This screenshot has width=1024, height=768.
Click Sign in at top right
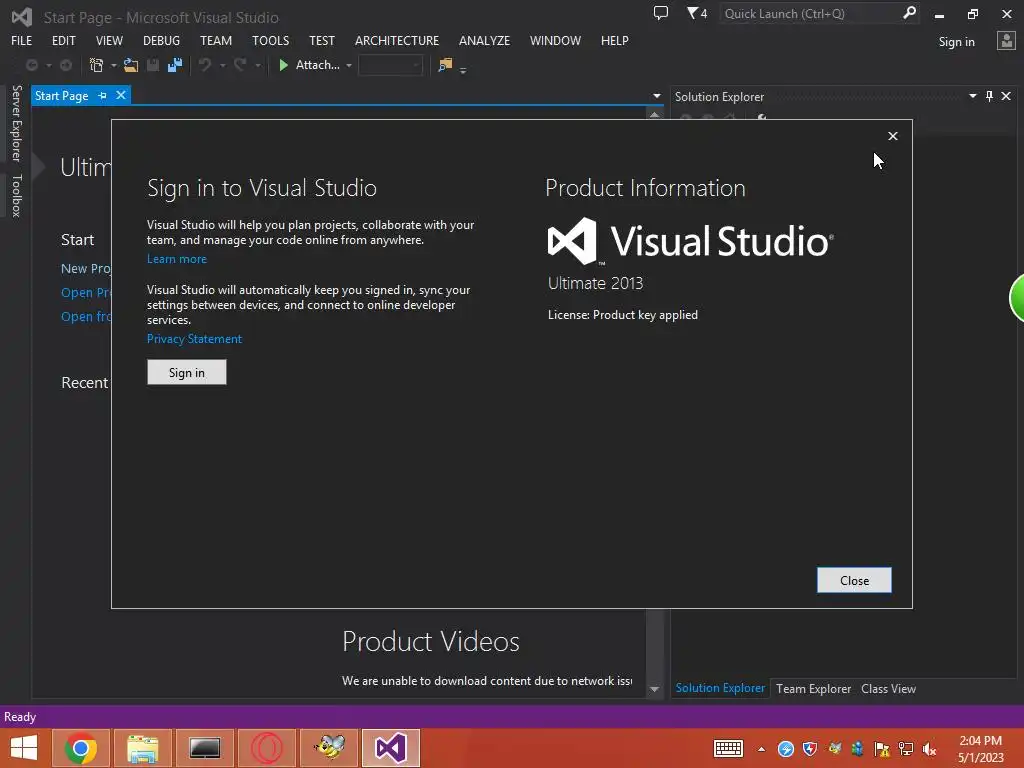pyautogui.click(x=956, y=42)
